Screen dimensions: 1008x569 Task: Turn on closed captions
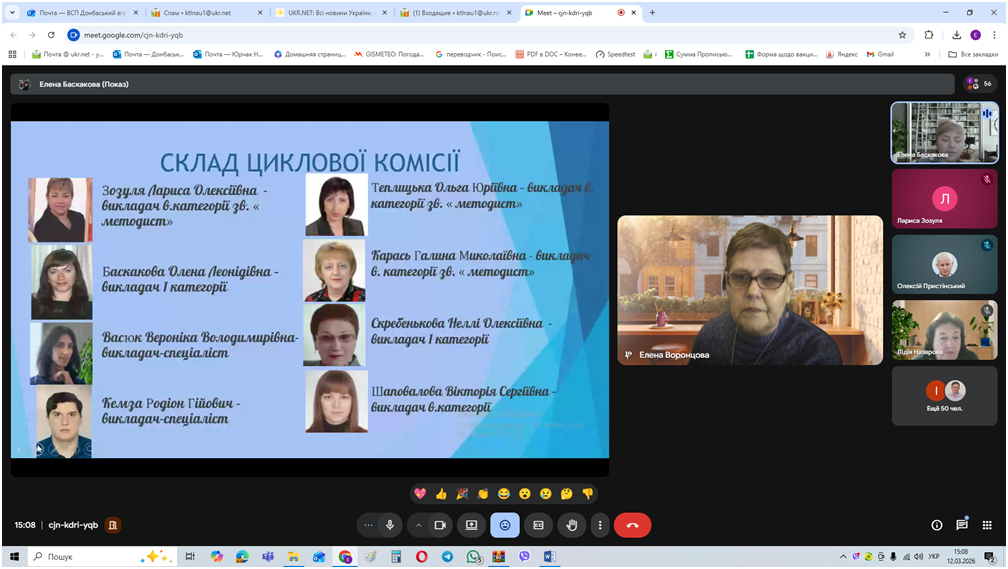pos(538,525)
